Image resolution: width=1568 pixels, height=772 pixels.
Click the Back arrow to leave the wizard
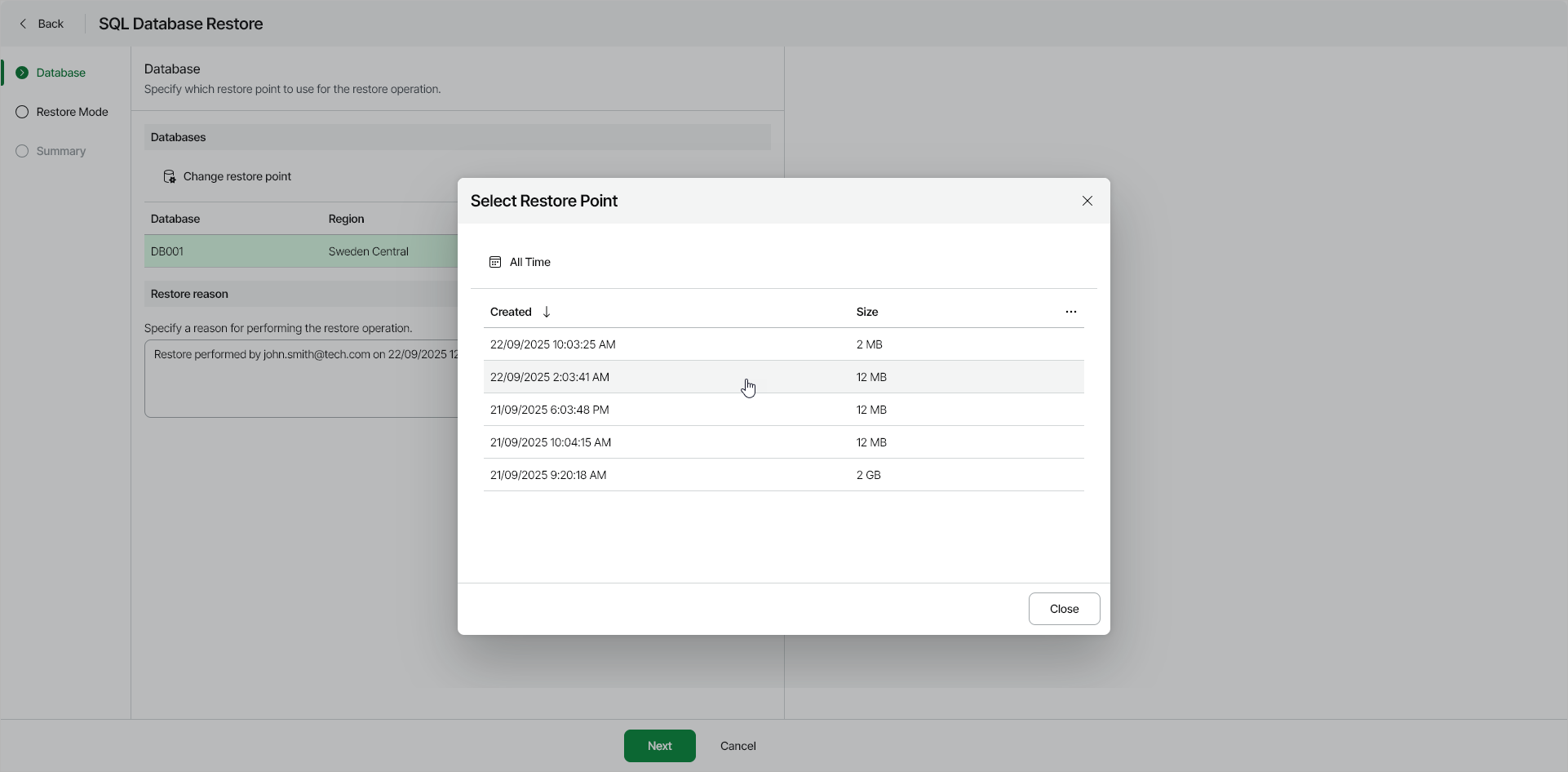point(24,24)
